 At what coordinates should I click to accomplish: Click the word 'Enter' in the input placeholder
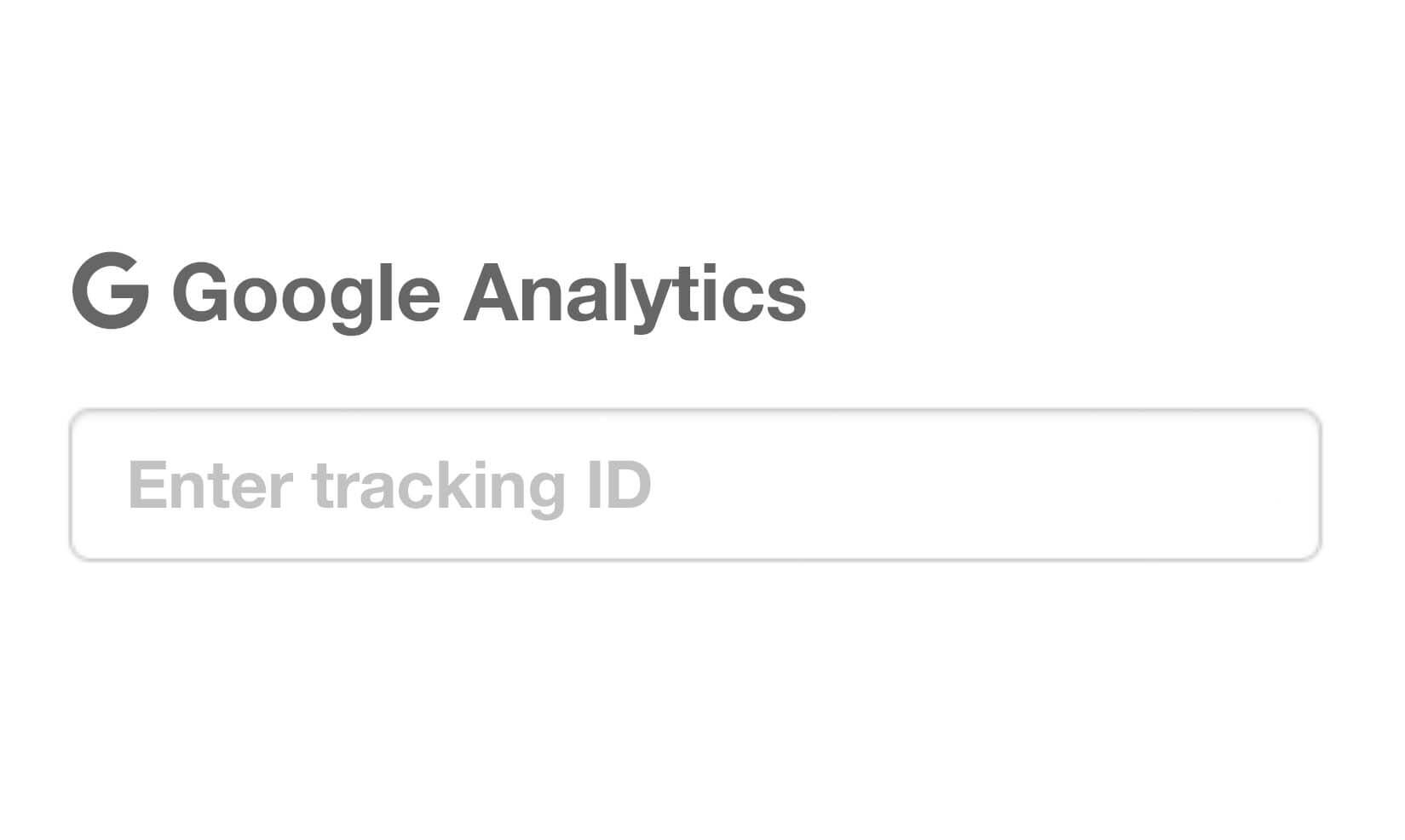coord(210,485)
